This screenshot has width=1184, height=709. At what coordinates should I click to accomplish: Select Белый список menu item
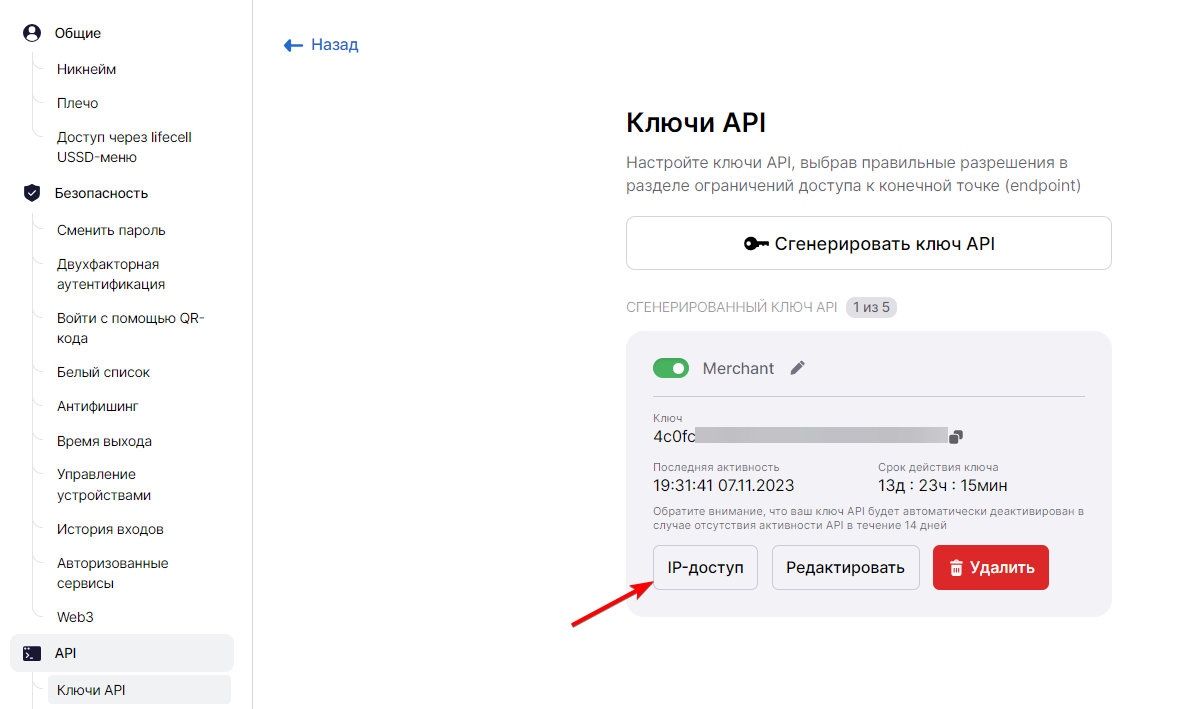click(x=103, y=372)
